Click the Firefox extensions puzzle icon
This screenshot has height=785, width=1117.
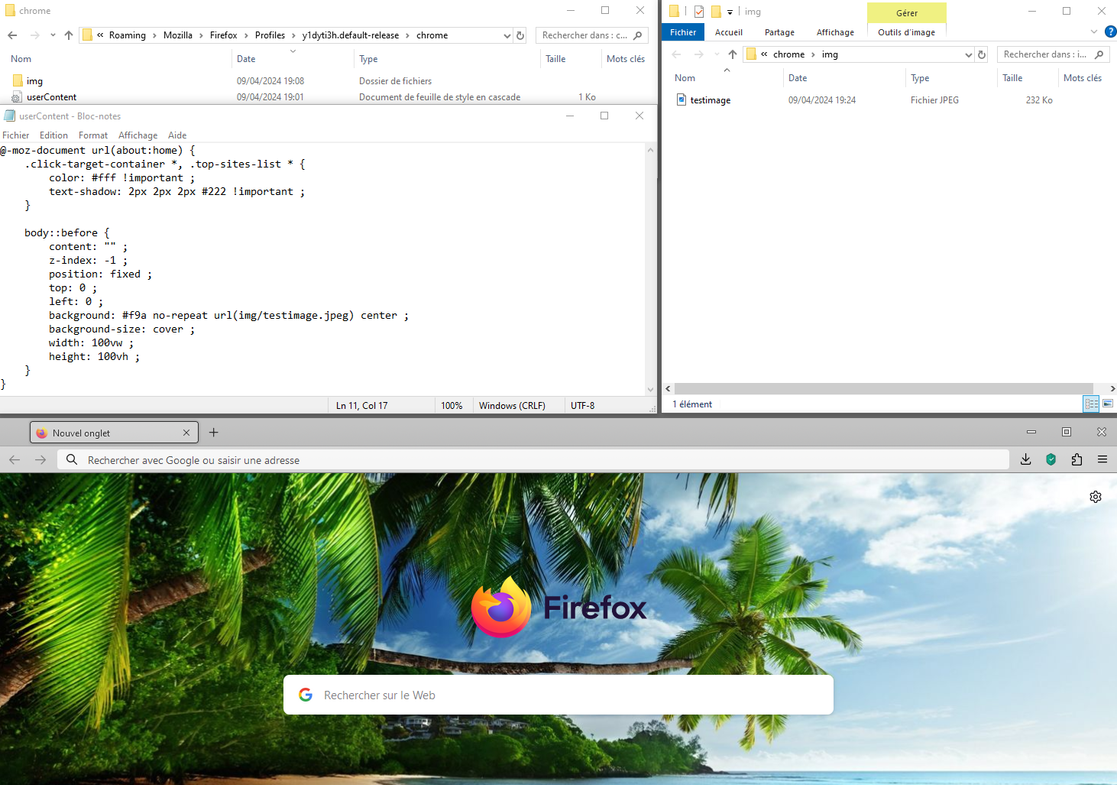(1076, 460)
